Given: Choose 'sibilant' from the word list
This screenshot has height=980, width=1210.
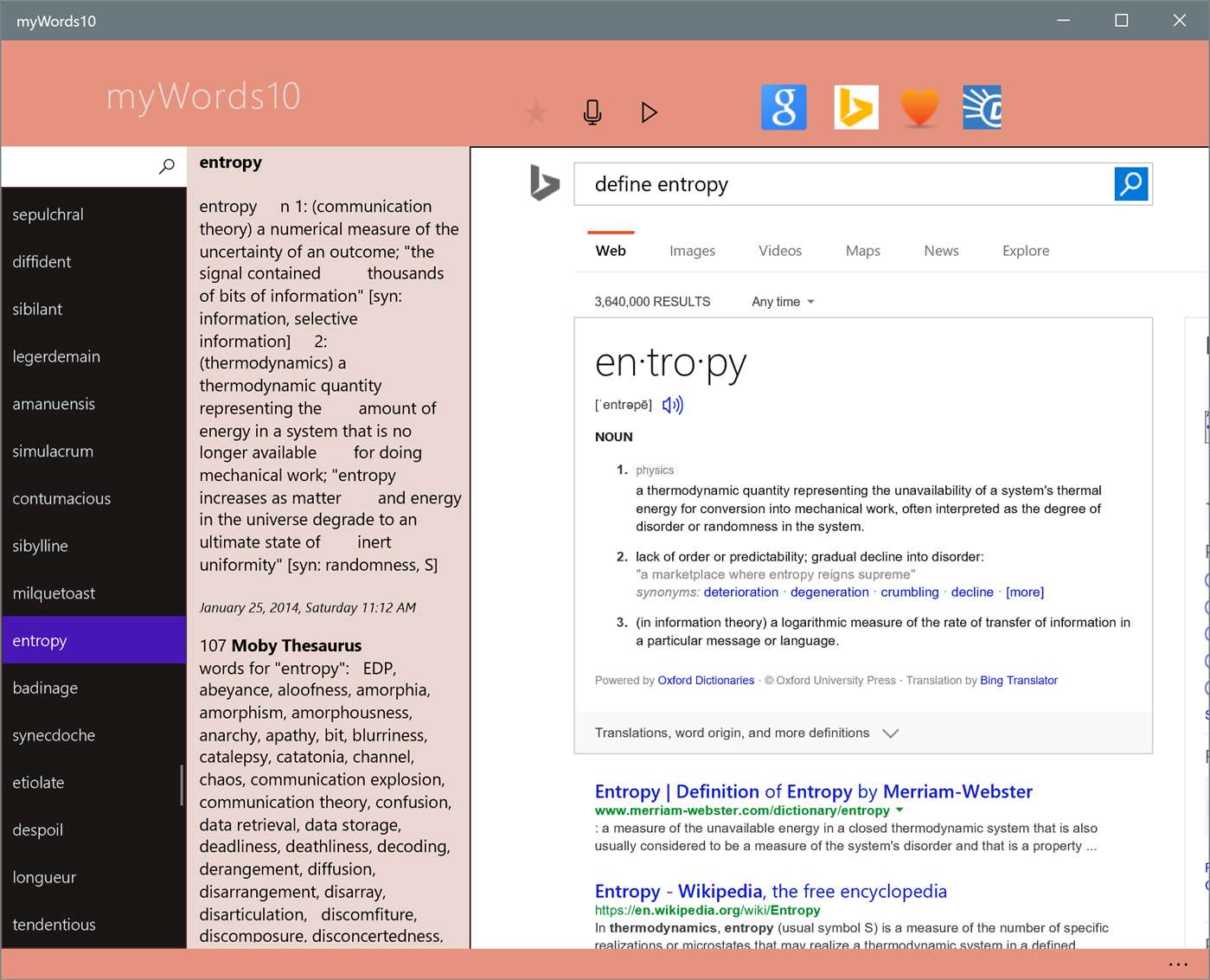Looking at the screenshot, I should coord(93,310).
